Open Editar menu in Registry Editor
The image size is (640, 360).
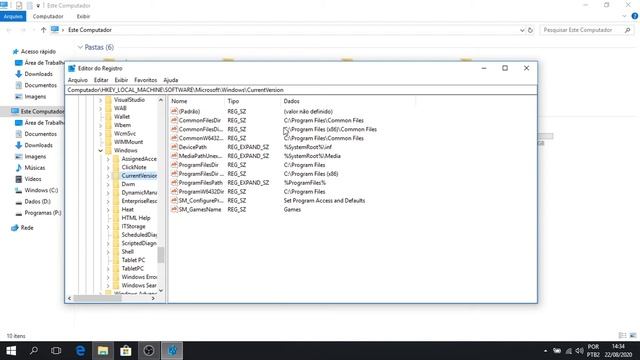click(101, 80)
